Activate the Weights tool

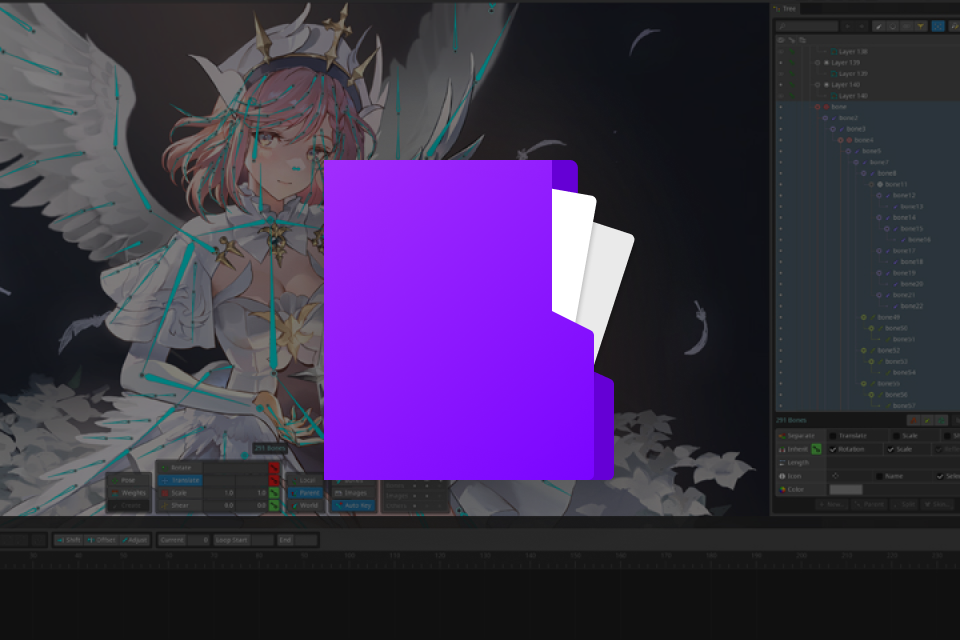click(129, 493)
